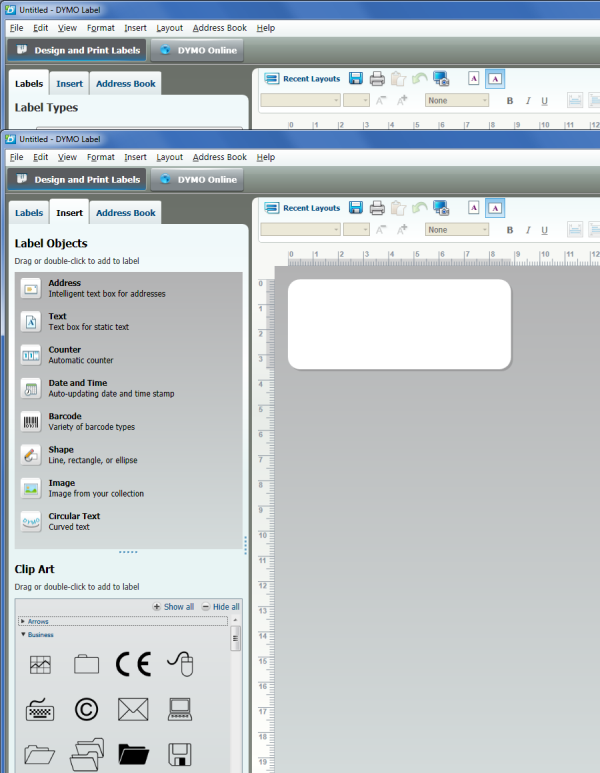This screenshot has height=773, width=600.
Task: Click DYMO Online in front window
Action: [197, 179]
